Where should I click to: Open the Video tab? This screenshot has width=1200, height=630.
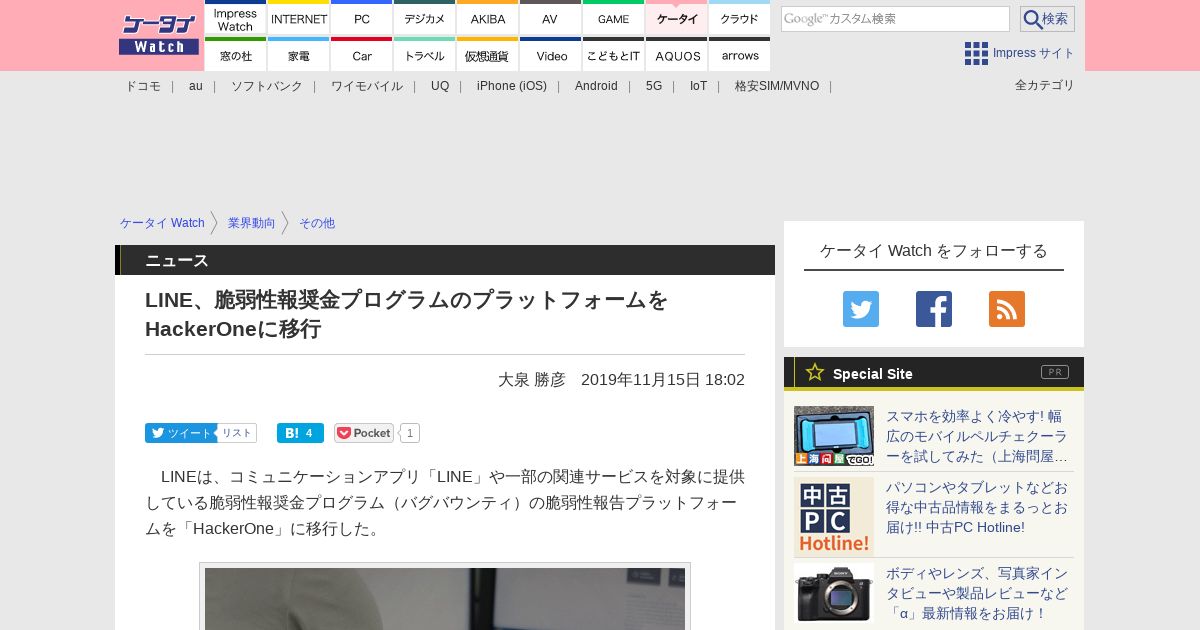click(551, 54)
